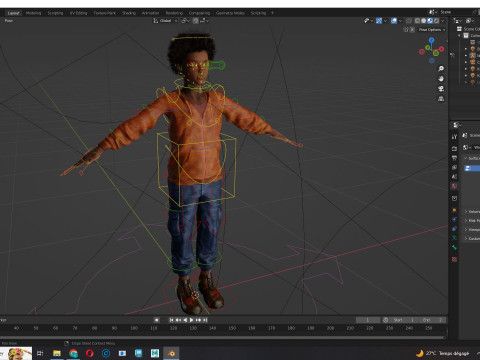
Task: Open the properties editor type selector
Action: click(x=457, y=125)
